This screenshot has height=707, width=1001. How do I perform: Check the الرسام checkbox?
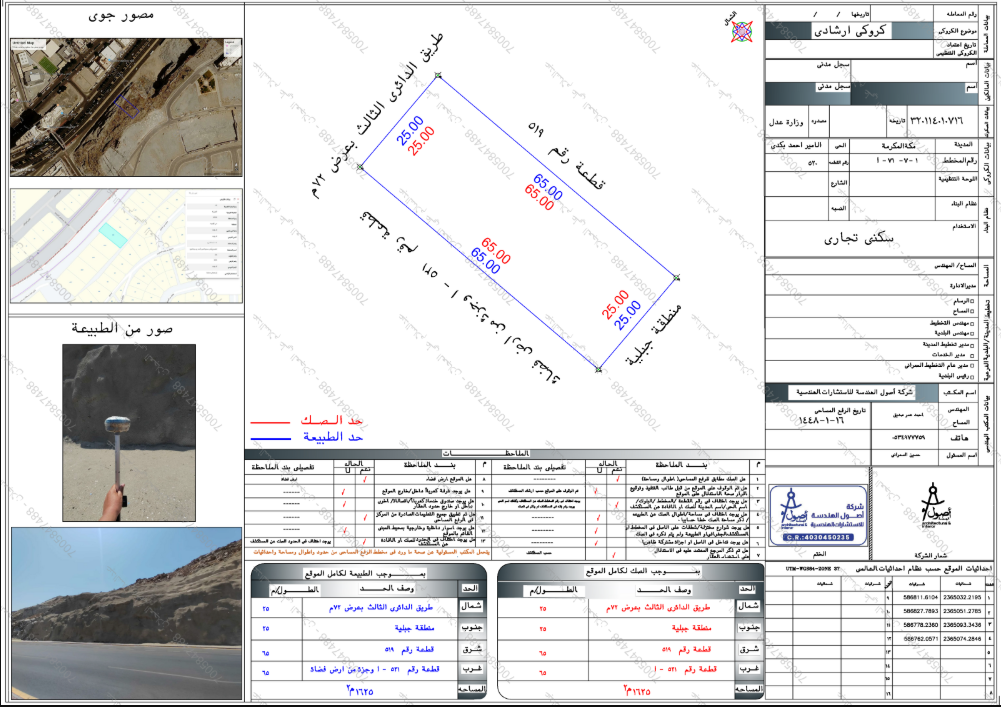[972, 301]
